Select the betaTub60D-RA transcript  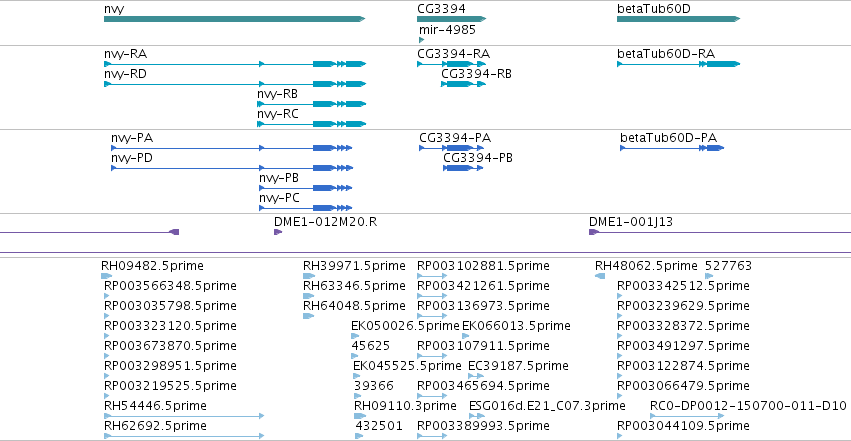[678, 64]
